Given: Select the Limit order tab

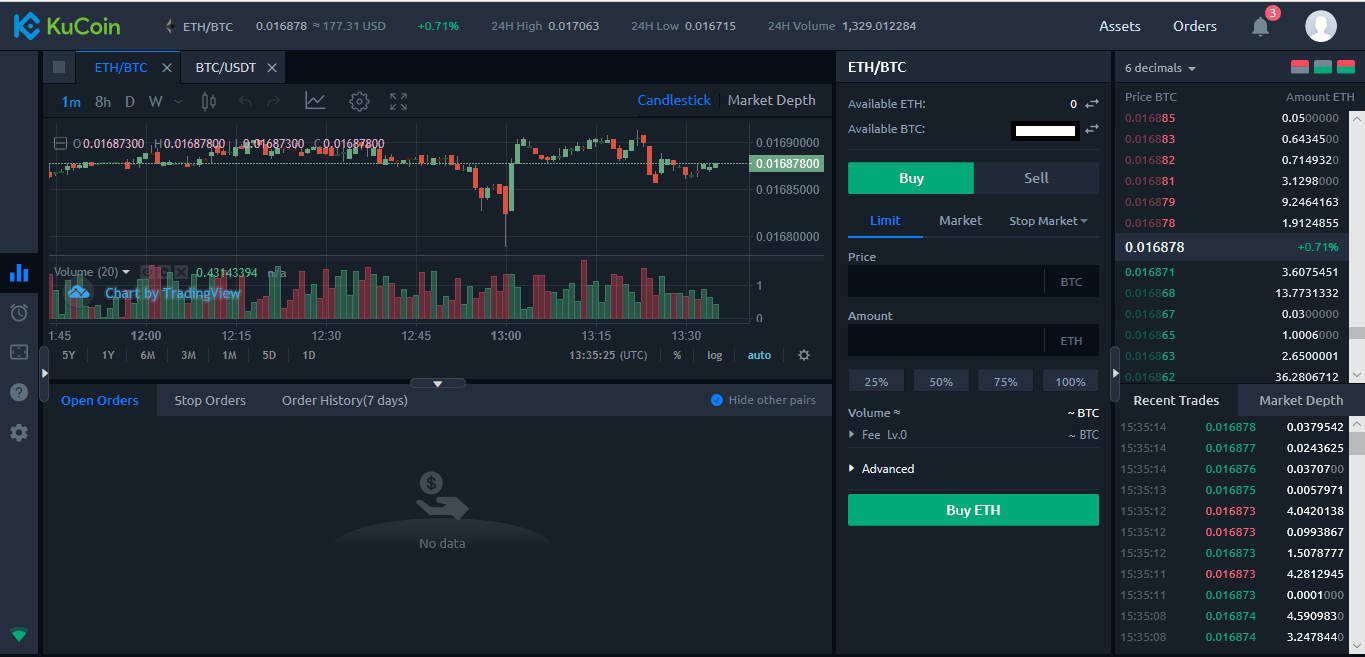Looking at the screenshot, I should click(x=885, y=220).
